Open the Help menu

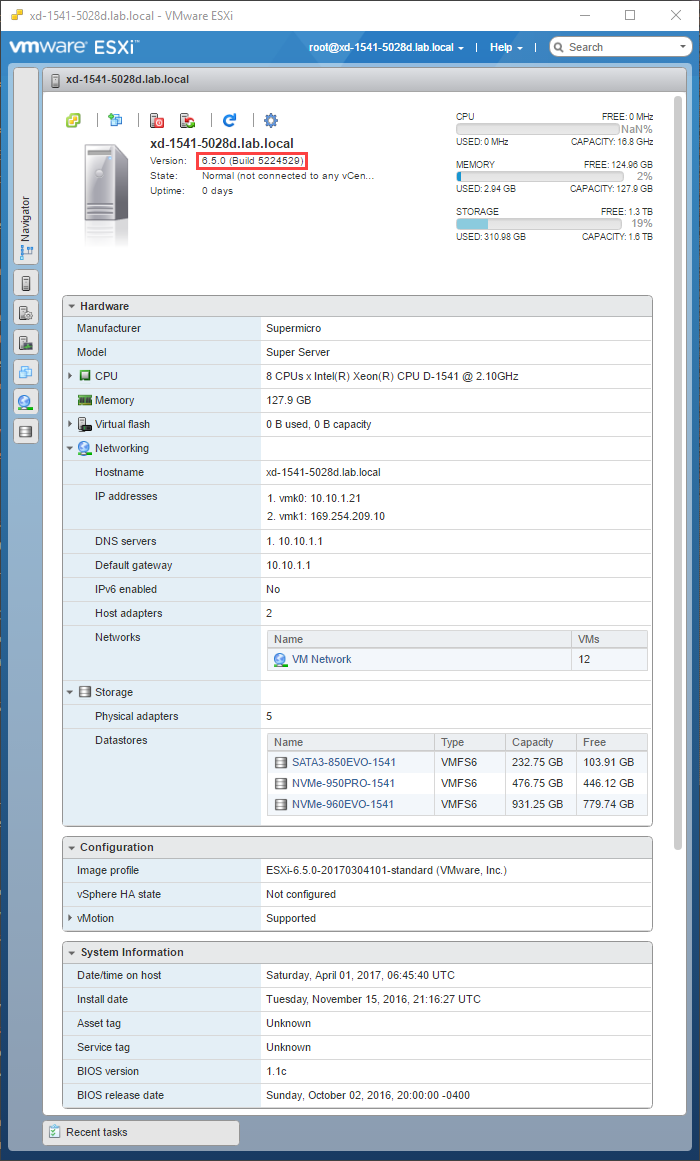pyautogui.click(x=506, y=47)
